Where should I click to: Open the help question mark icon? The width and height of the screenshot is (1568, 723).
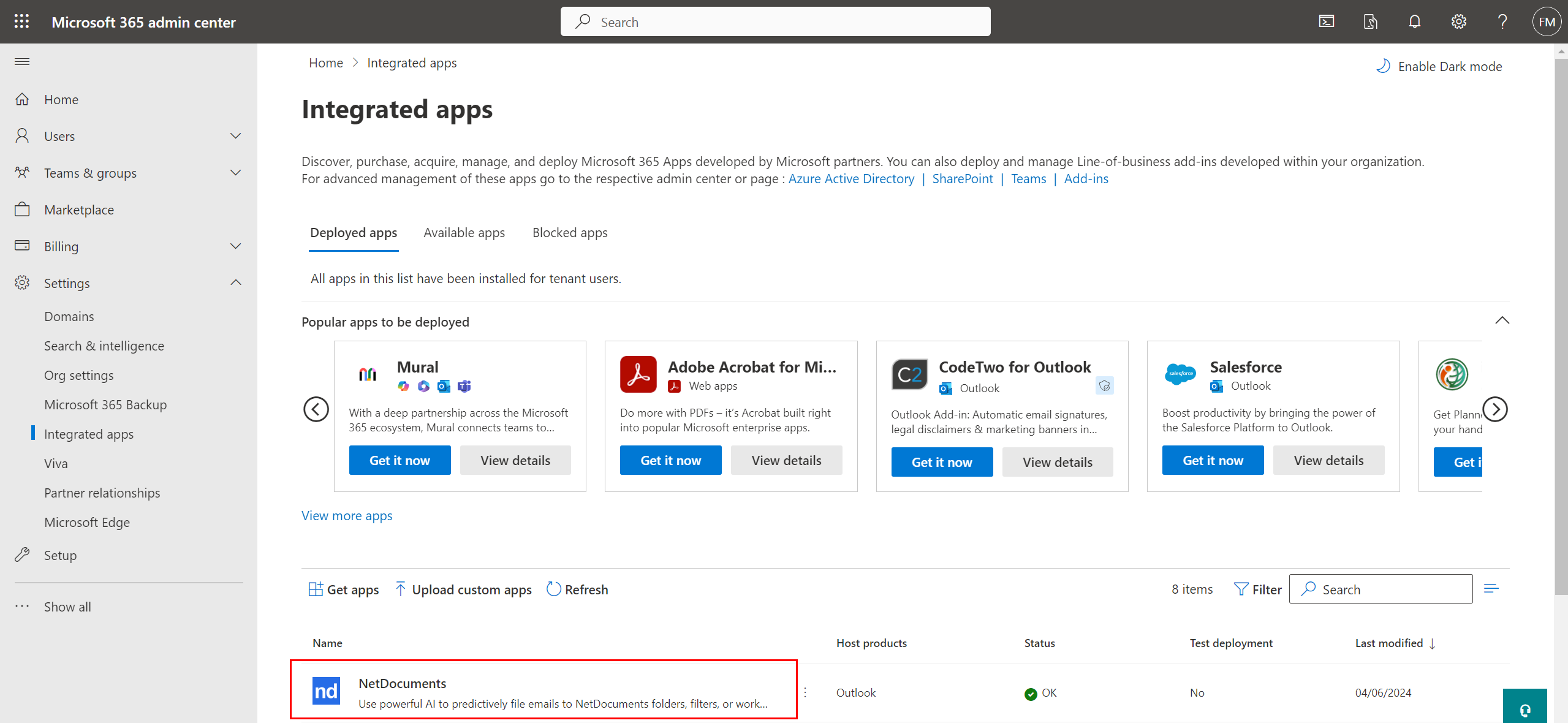1502,22
